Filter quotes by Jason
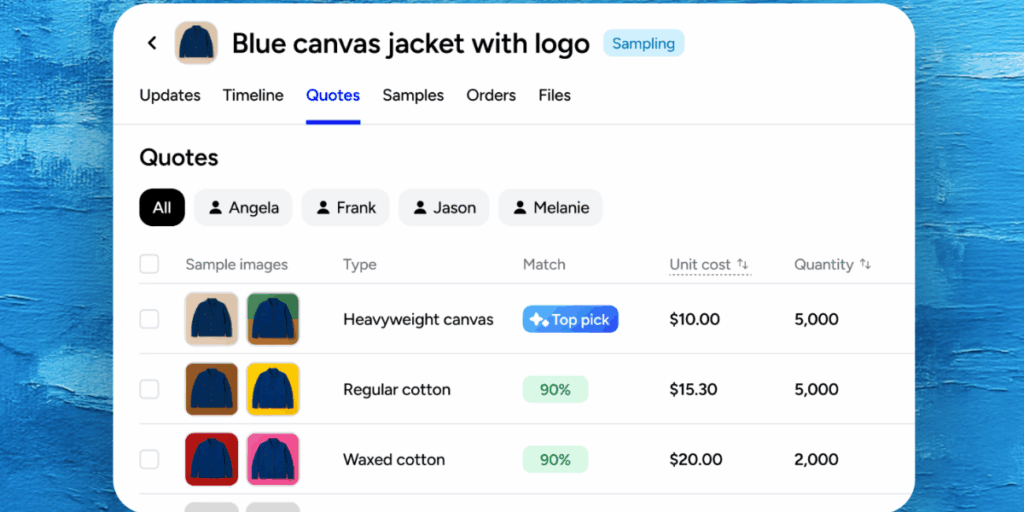The height and width of the screenshot is (512, 1024). (x=443, y=208)
